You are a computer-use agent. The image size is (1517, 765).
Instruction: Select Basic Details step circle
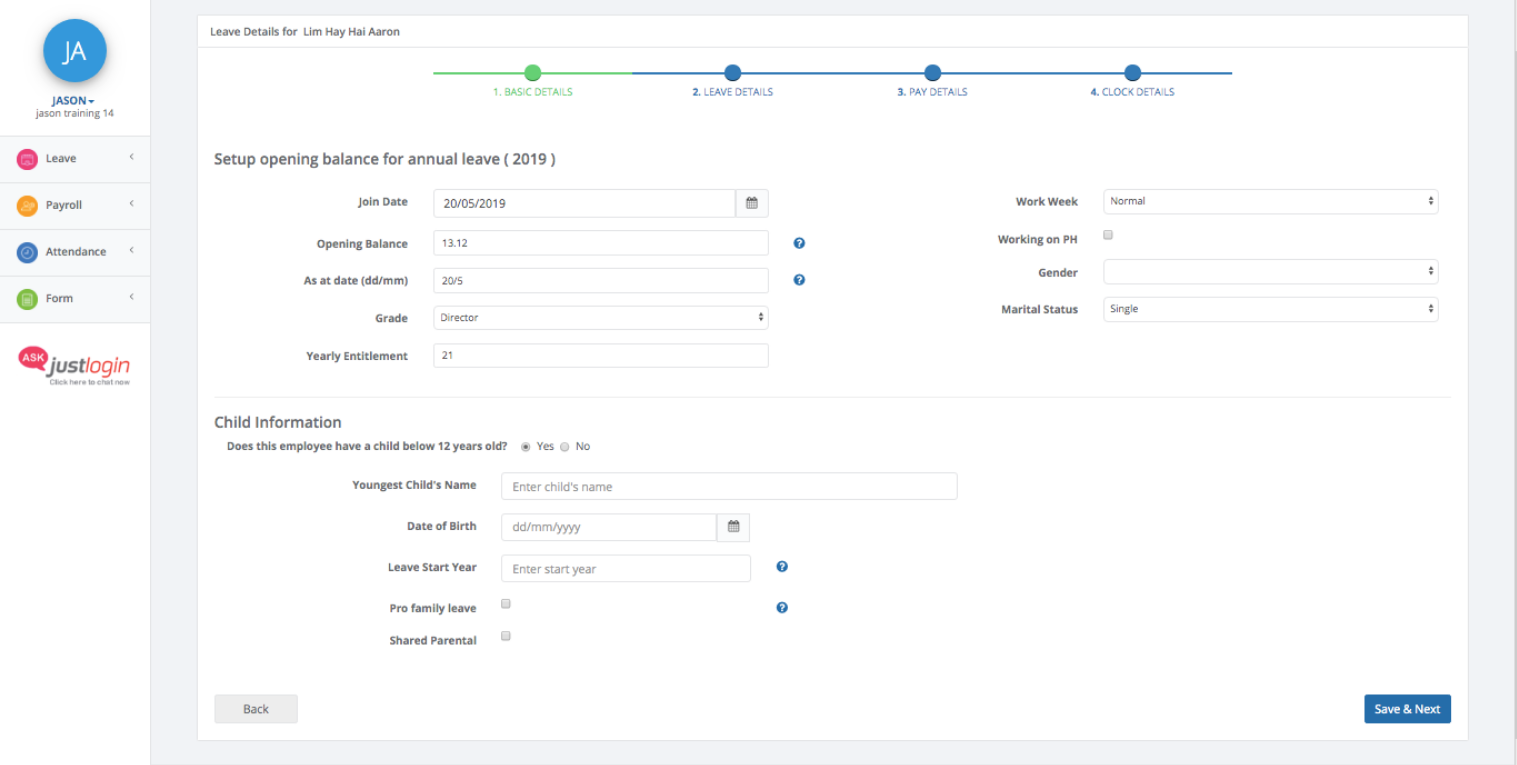click(532, 72)
